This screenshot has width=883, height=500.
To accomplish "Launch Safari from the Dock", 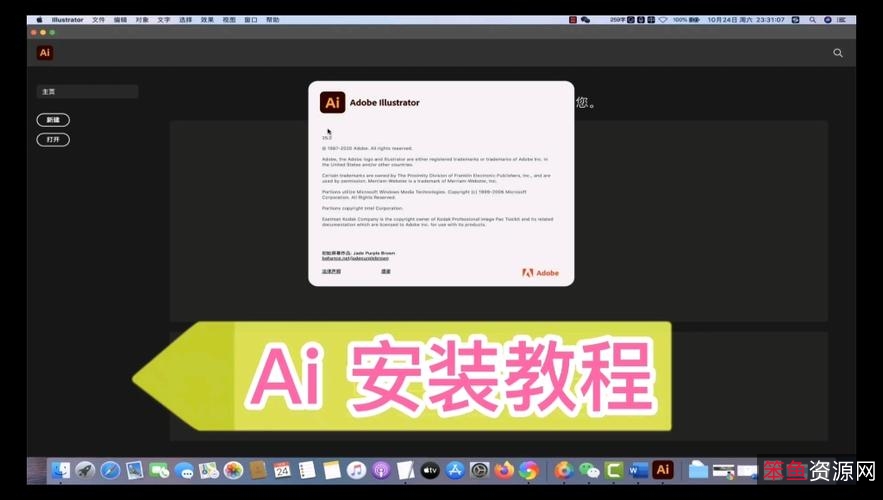I will point(110,470).
